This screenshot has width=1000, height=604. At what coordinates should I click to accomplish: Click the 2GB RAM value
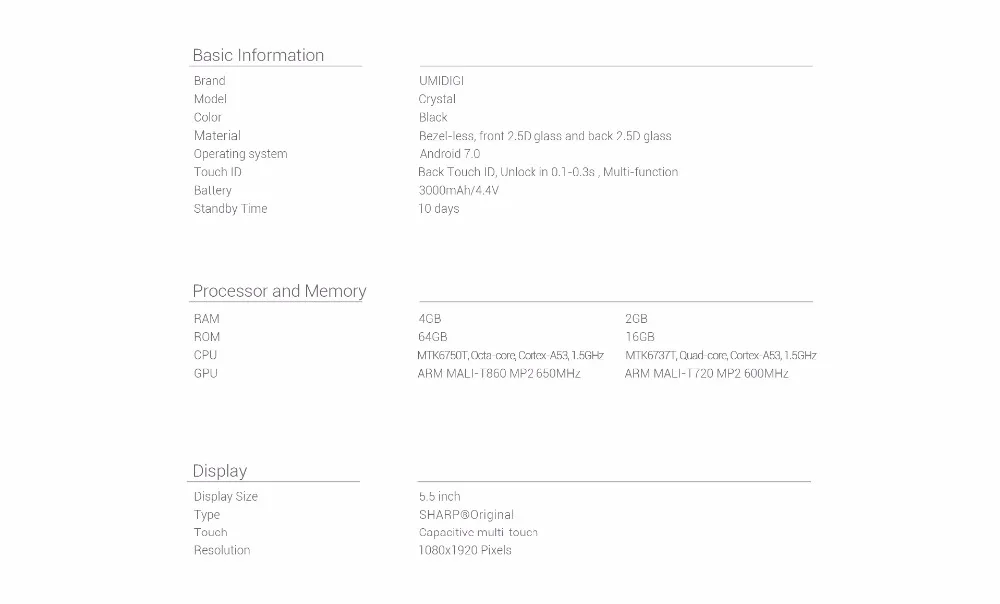[636, 319]
